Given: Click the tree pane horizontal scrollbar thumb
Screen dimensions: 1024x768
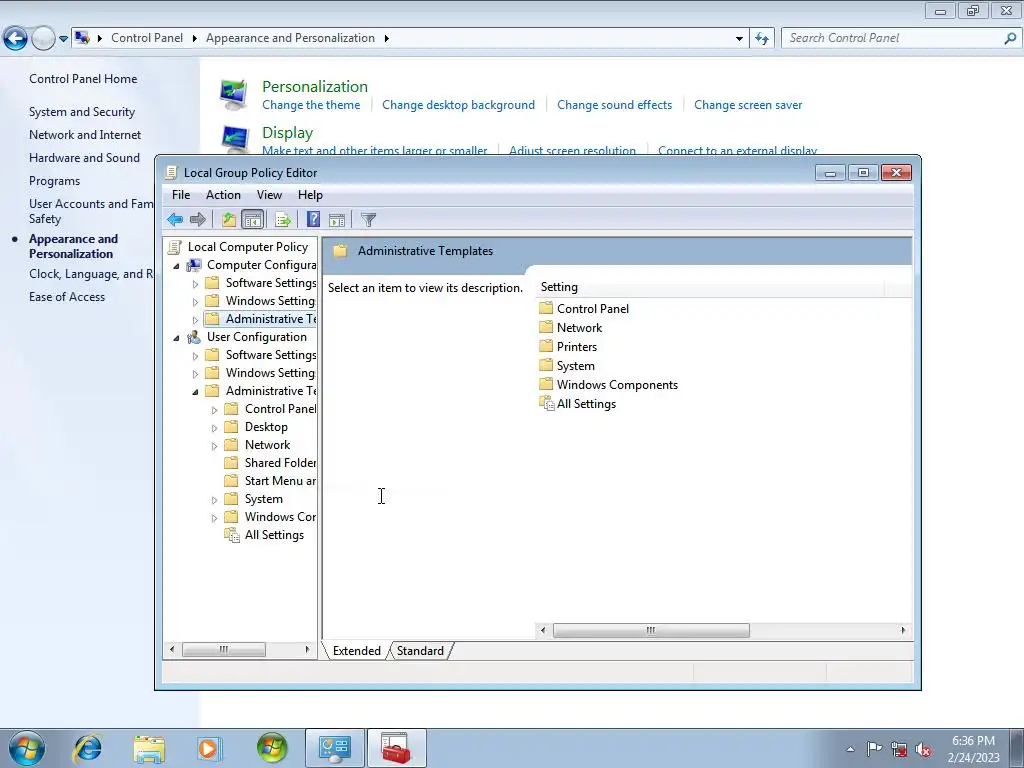Looking at the screenshot, I should [223, 649].
